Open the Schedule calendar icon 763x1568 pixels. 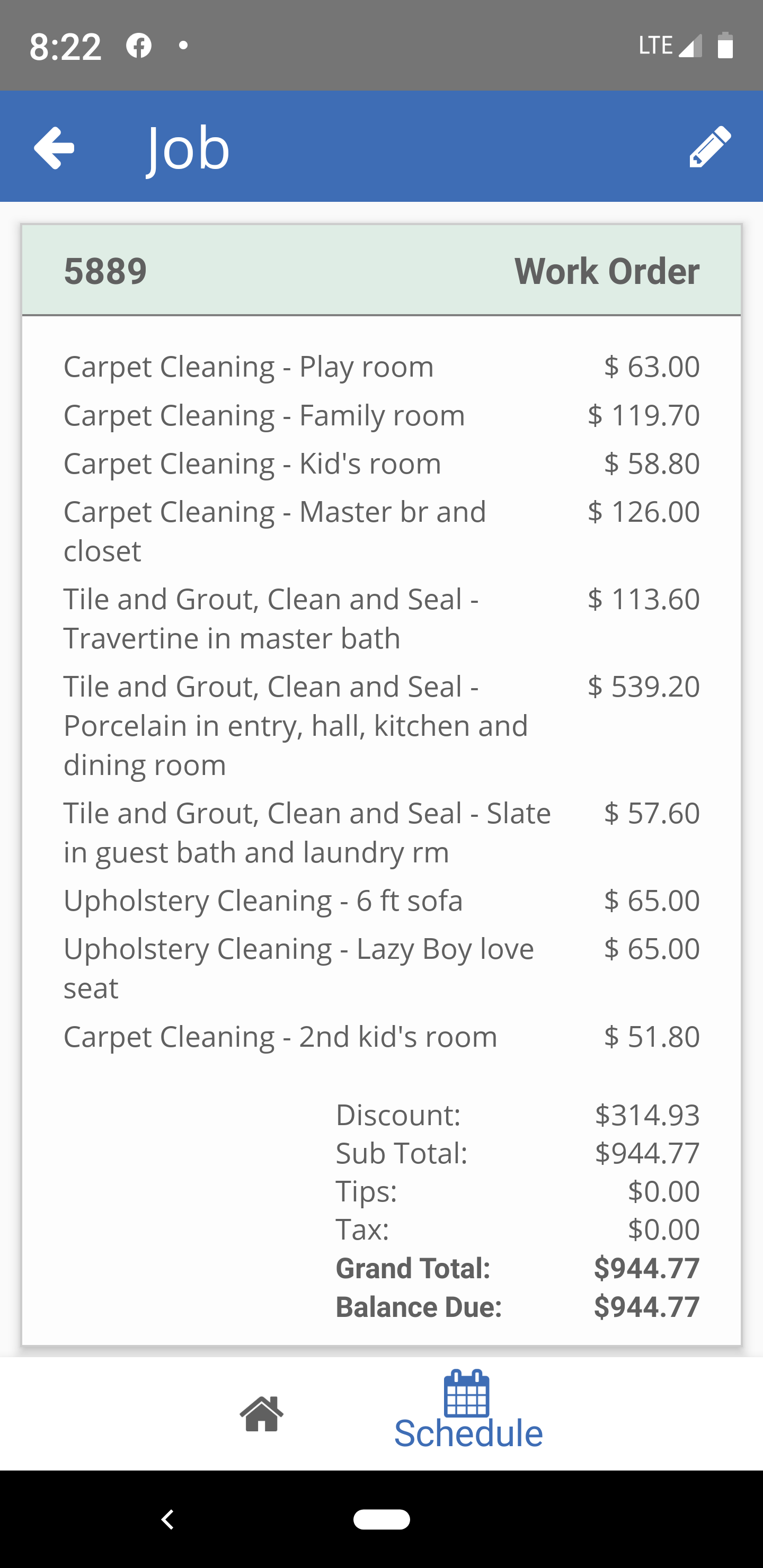click(x=466, y=1394)
